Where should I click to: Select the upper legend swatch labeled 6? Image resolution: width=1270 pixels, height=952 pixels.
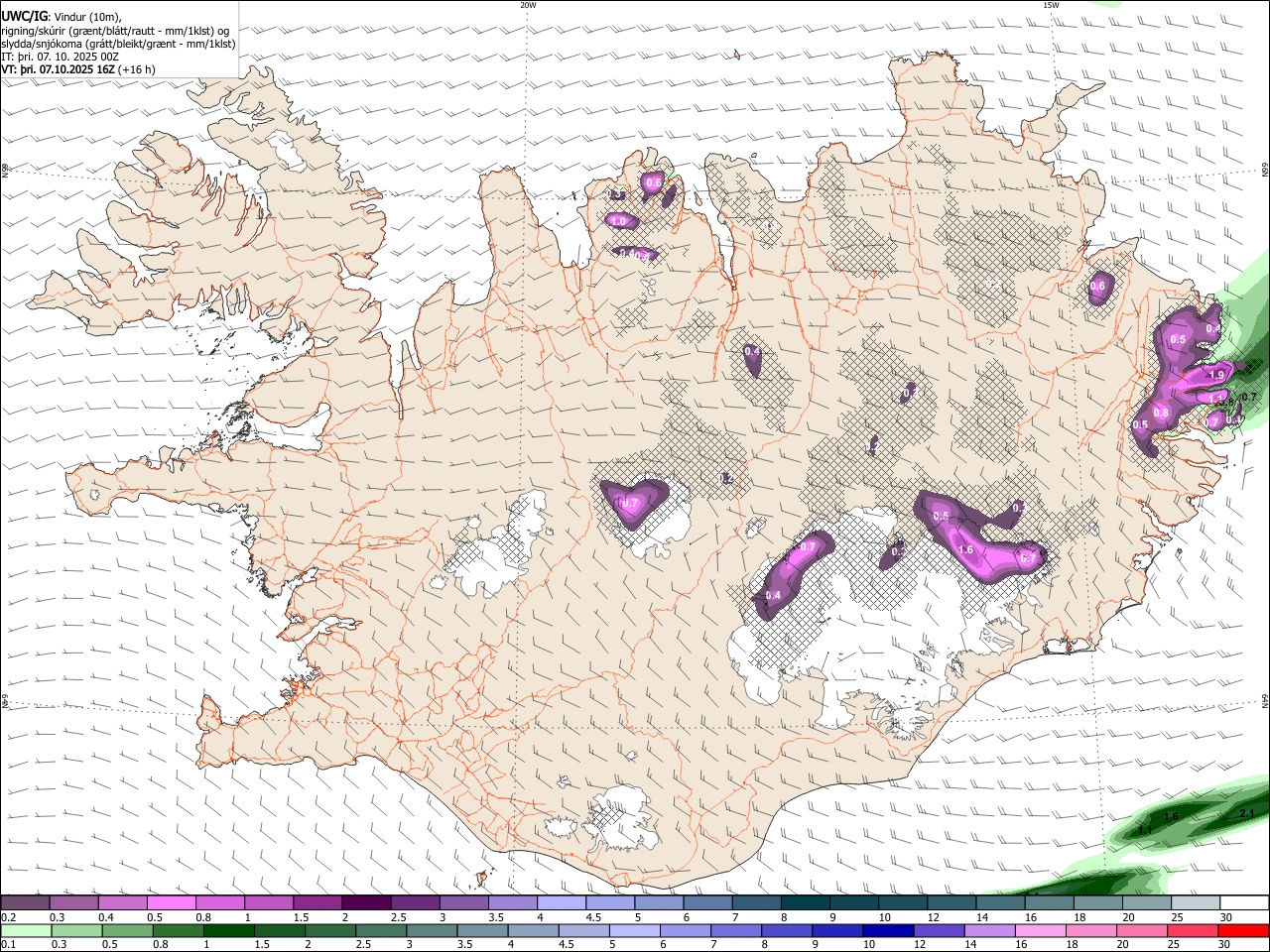(x=707, y=902)
